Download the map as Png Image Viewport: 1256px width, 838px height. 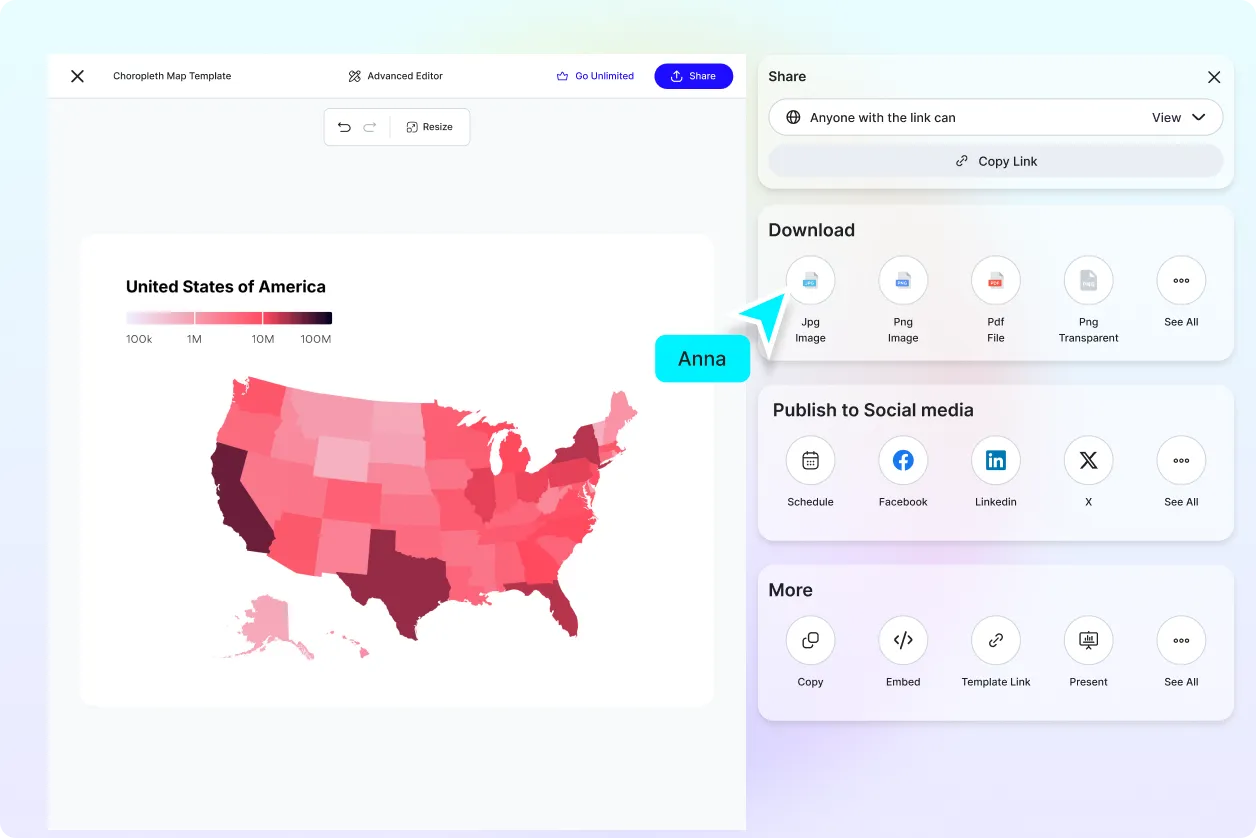tap(903, 281)
